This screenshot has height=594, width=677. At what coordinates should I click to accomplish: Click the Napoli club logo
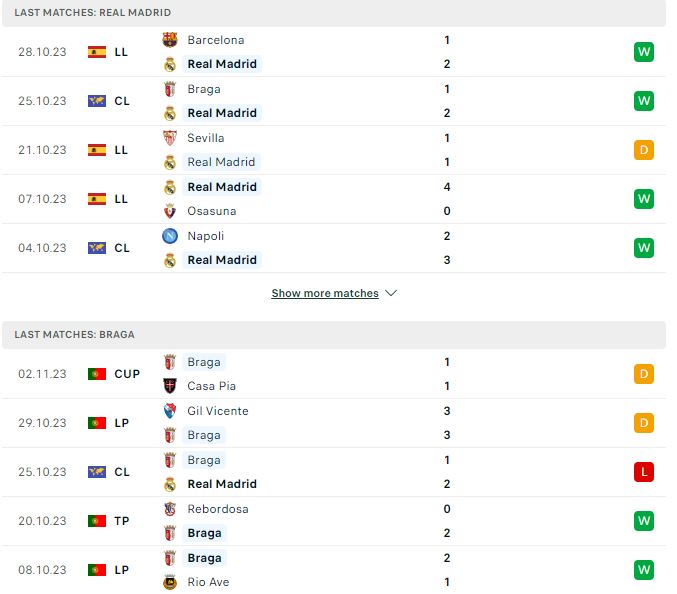point(170,236)
